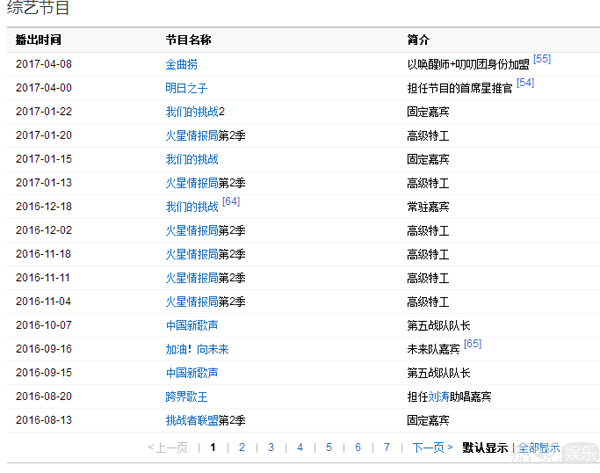Open the 明日之子 show link
Viewport: 600px width, 473px height.
point(186,88)
